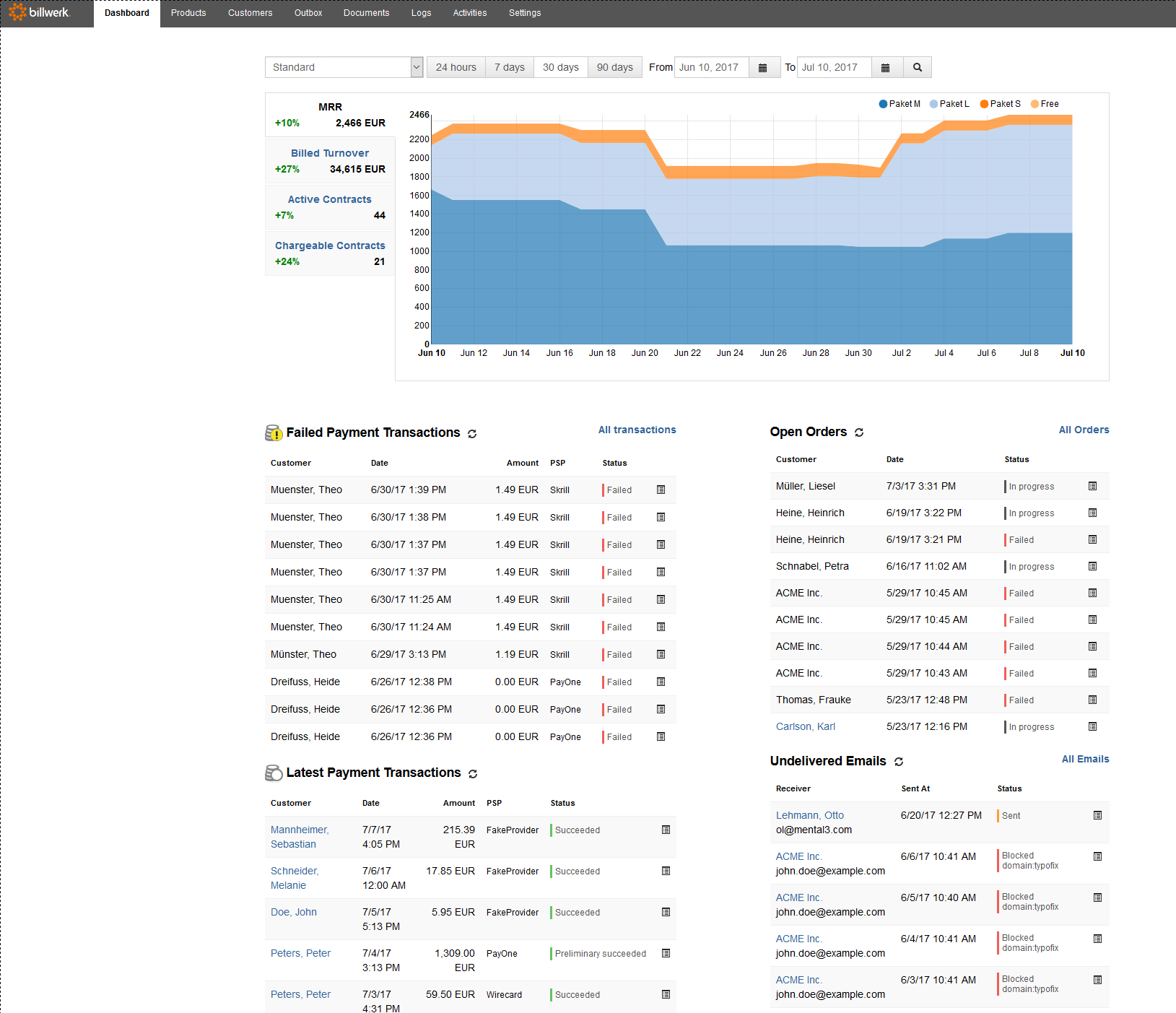Open details icon for Schneider 17.85 EUR payment
The image size is (1176, 1013).
tap(666, 871)
